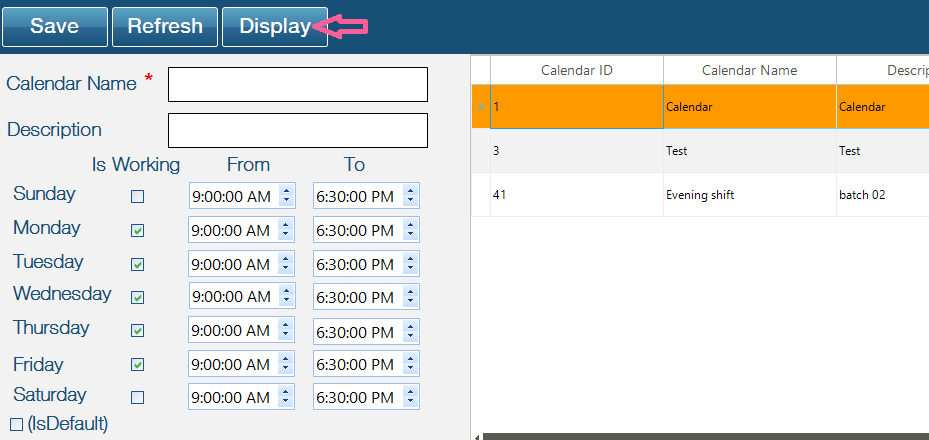929x440 pixels.
Task: Toggle the Saturday Is Working checkbox
Action: (x=138, y=397)
